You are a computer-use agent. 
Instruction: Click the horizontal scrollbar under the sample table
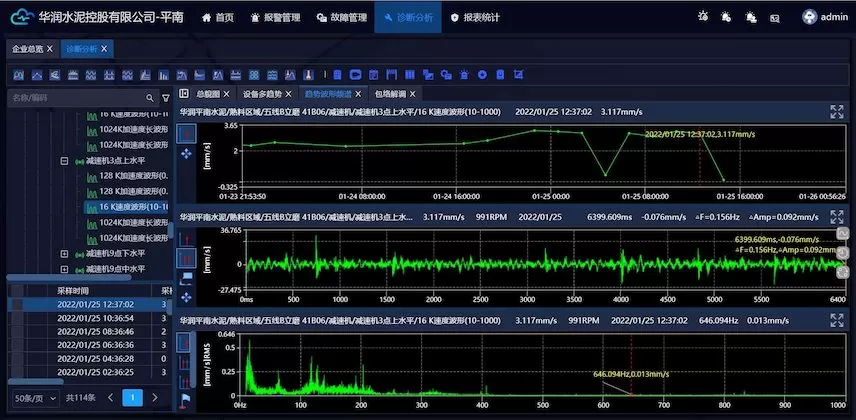coord(35,381)
